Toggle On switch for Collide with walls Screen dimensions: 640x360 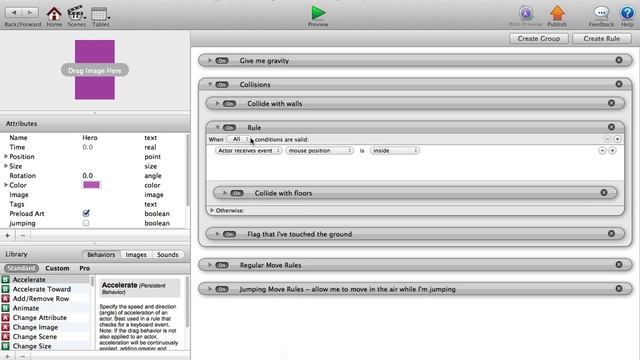[229, 104]
